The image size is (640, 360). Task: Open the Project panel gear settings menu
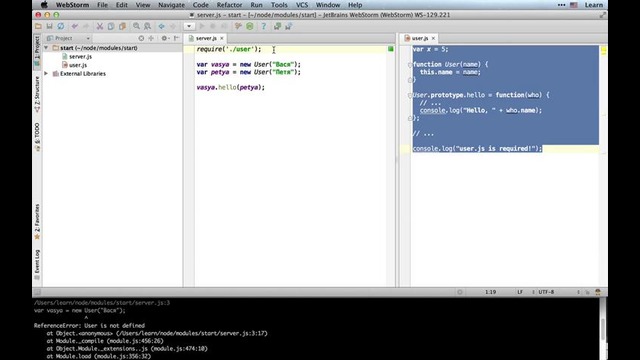coord(164,38)
